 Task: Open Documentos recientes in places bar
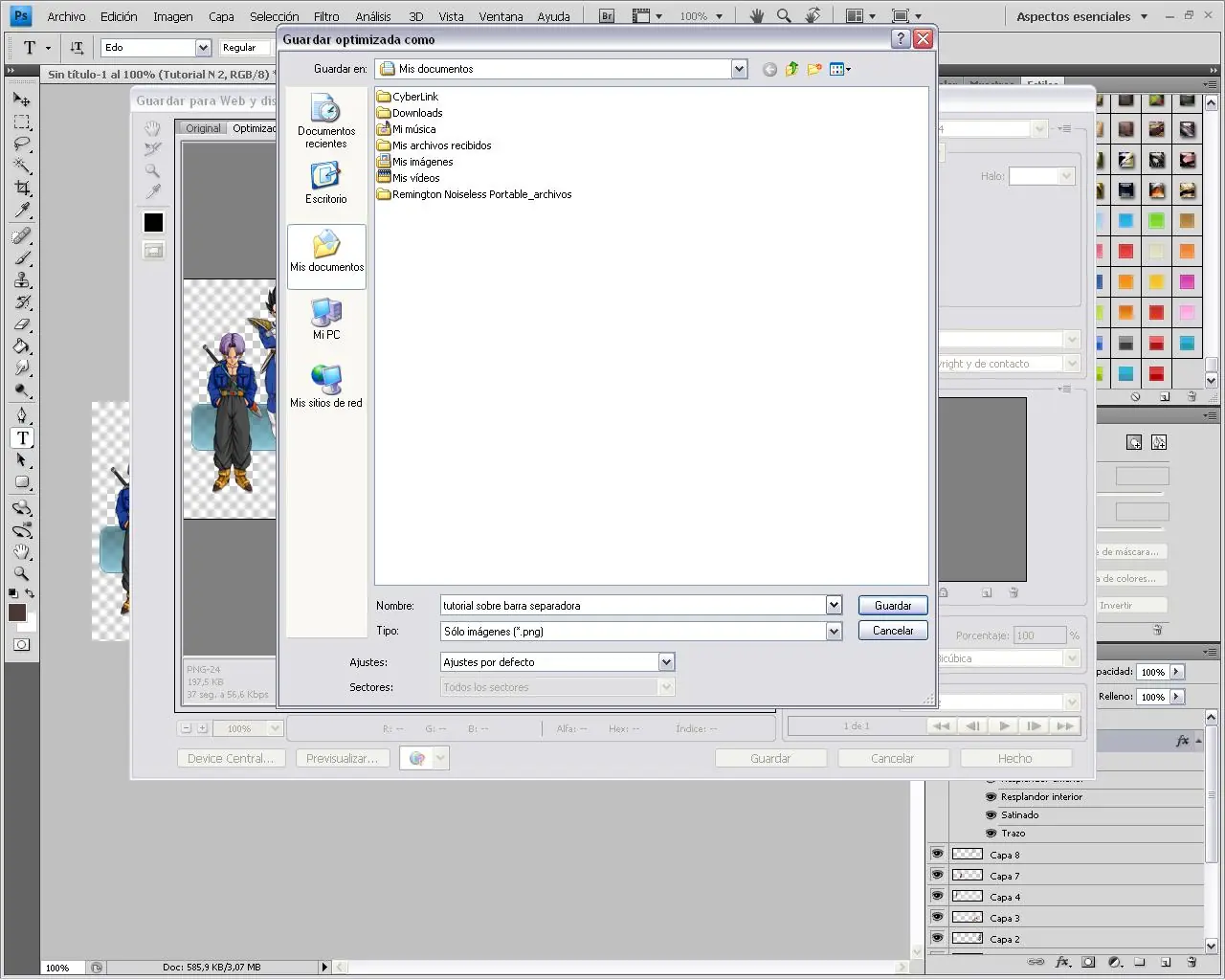pyautogui.click(x=326, y=121)
